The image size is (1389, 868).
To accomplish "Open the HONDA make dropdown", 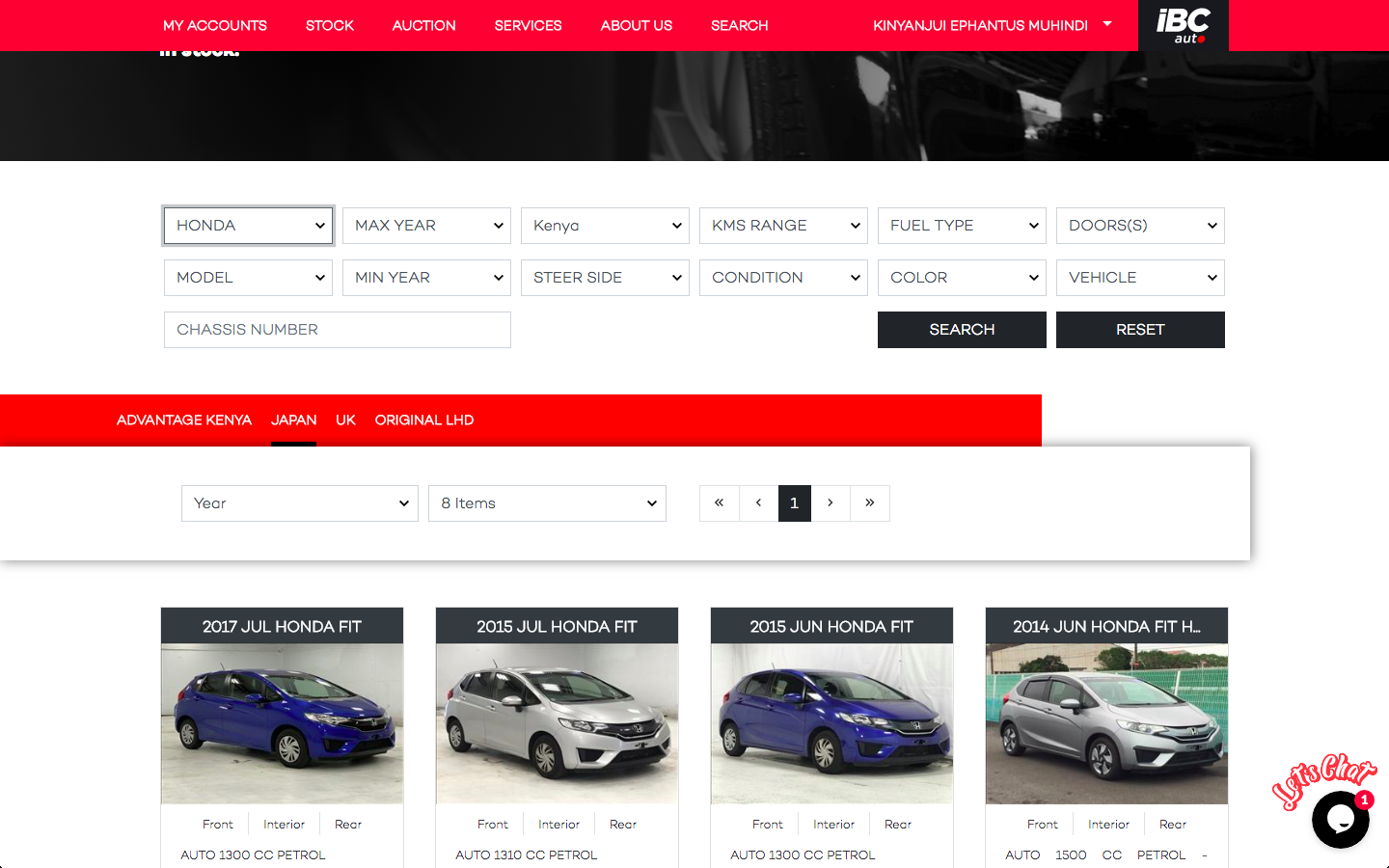I will click(x=249, y=226).
